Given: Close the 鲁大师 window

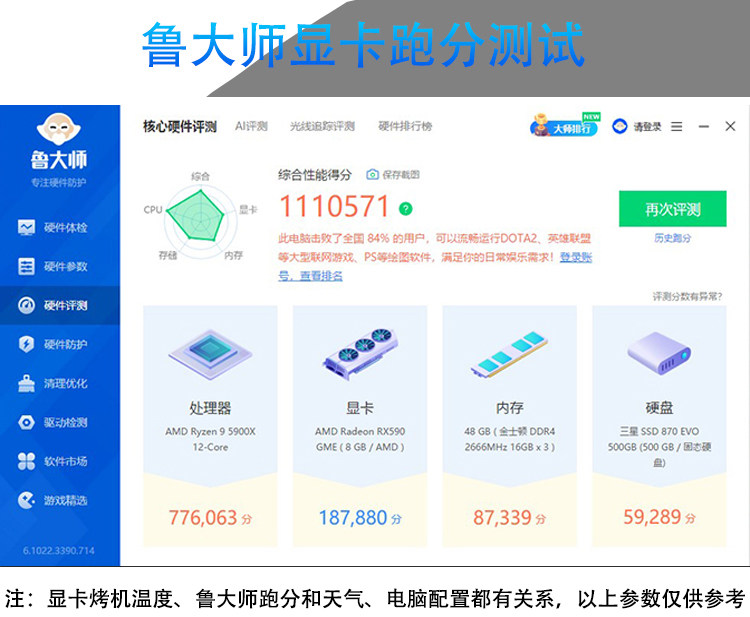Looking at the screenshot, I should 730,126.
